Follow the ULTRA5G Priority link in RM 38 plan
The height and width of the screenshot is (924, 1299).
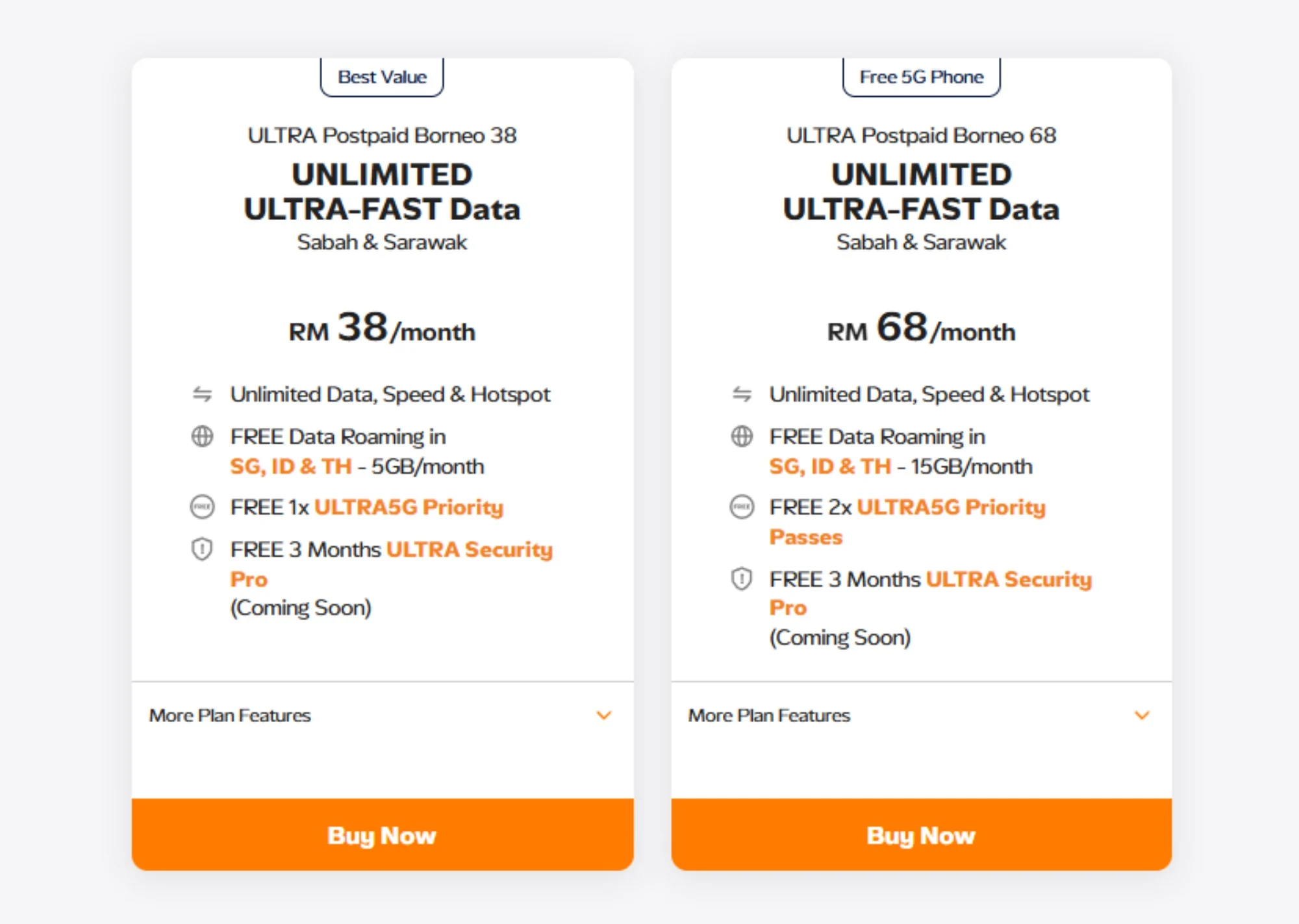pos(409,507)
